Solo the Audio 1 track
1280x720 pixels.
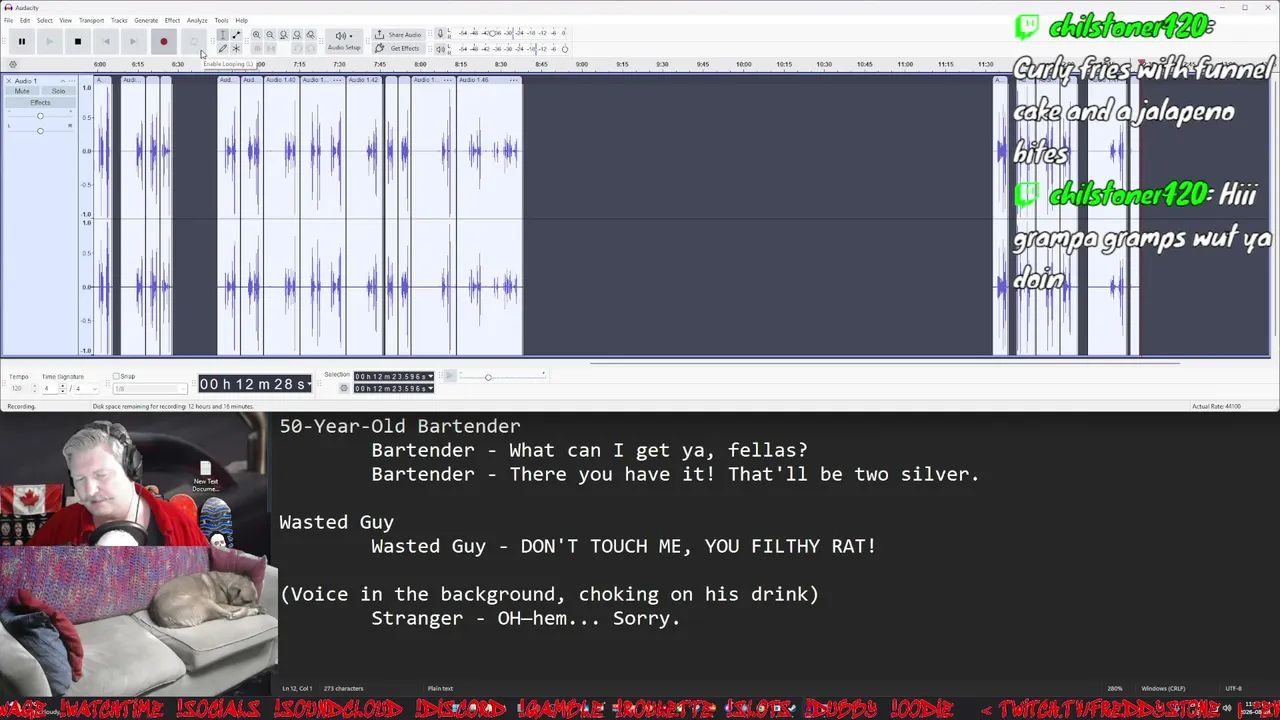[58, 91]
